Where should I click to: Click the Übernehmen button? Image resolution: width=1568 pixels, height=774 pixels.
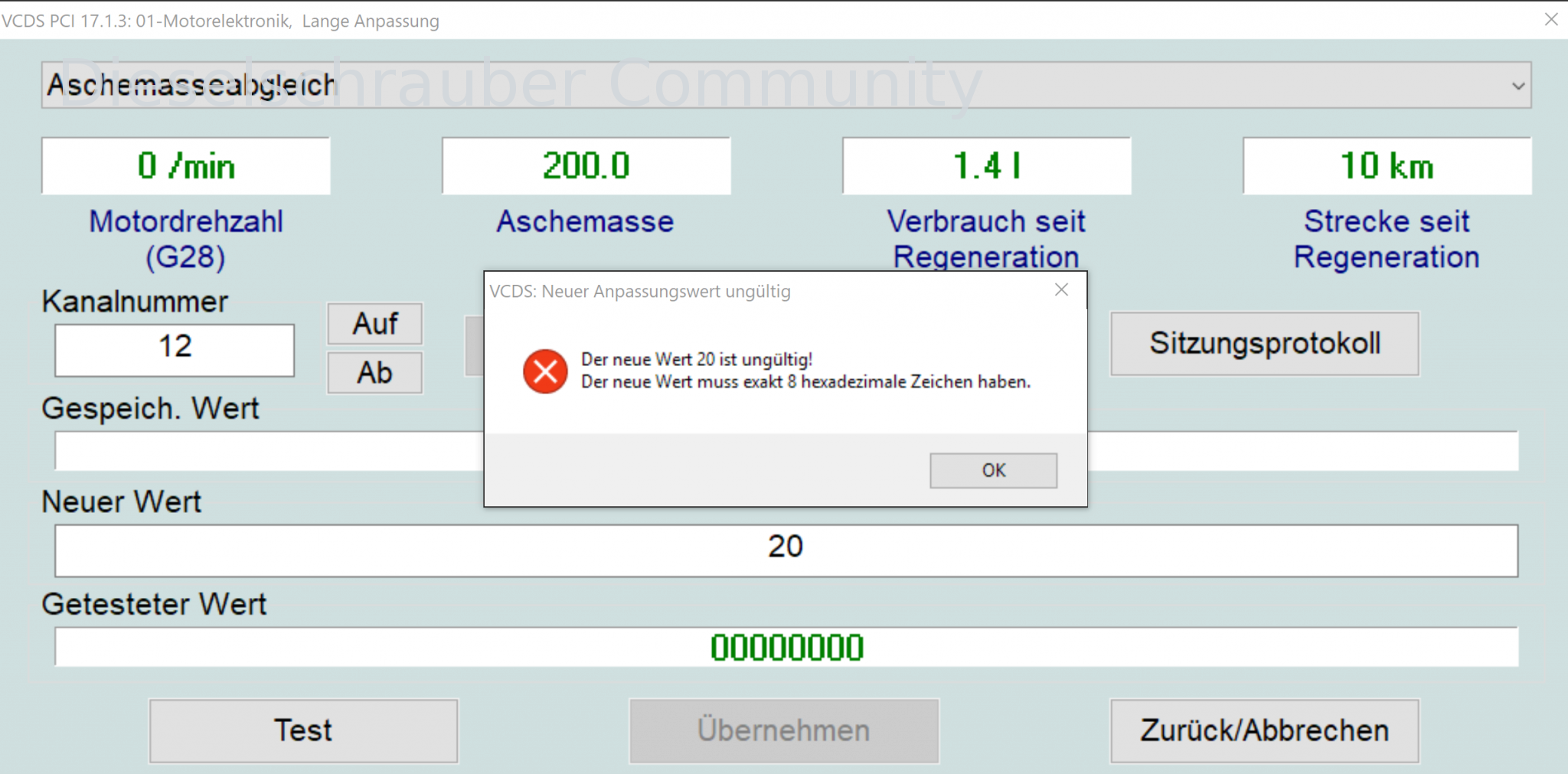click(x=784, y=730)
